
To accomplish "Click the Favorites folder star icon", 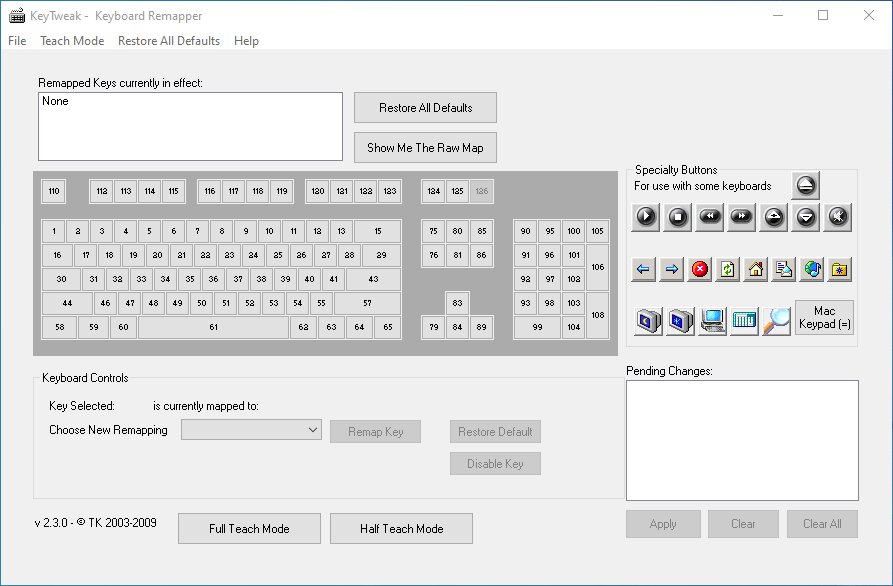I will pyautogui.click(x=840, y=269).
